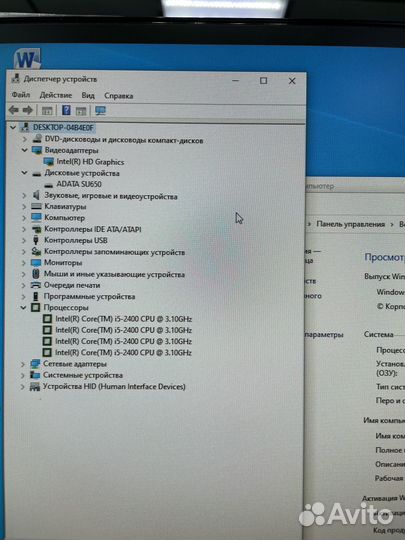Open the Вид menu

pyautogui.click(x=88, y=95)
